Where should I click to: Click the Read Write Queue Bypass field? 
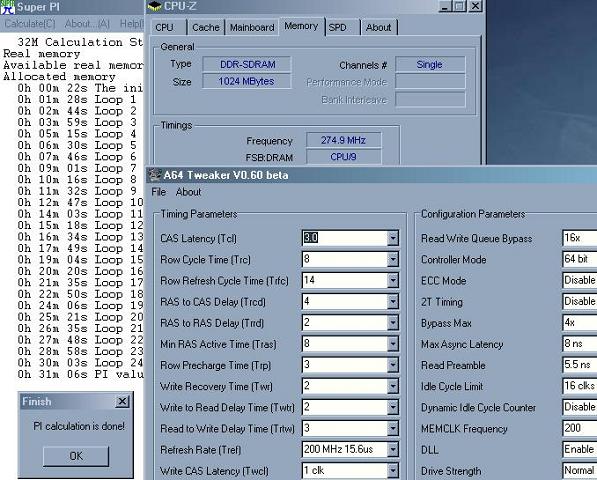click(579, 238)
